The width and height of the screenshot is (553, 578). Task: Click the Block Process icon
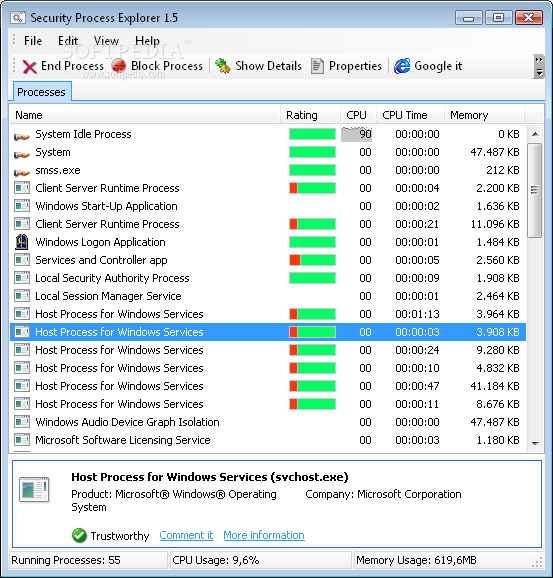tap(119, 66)
